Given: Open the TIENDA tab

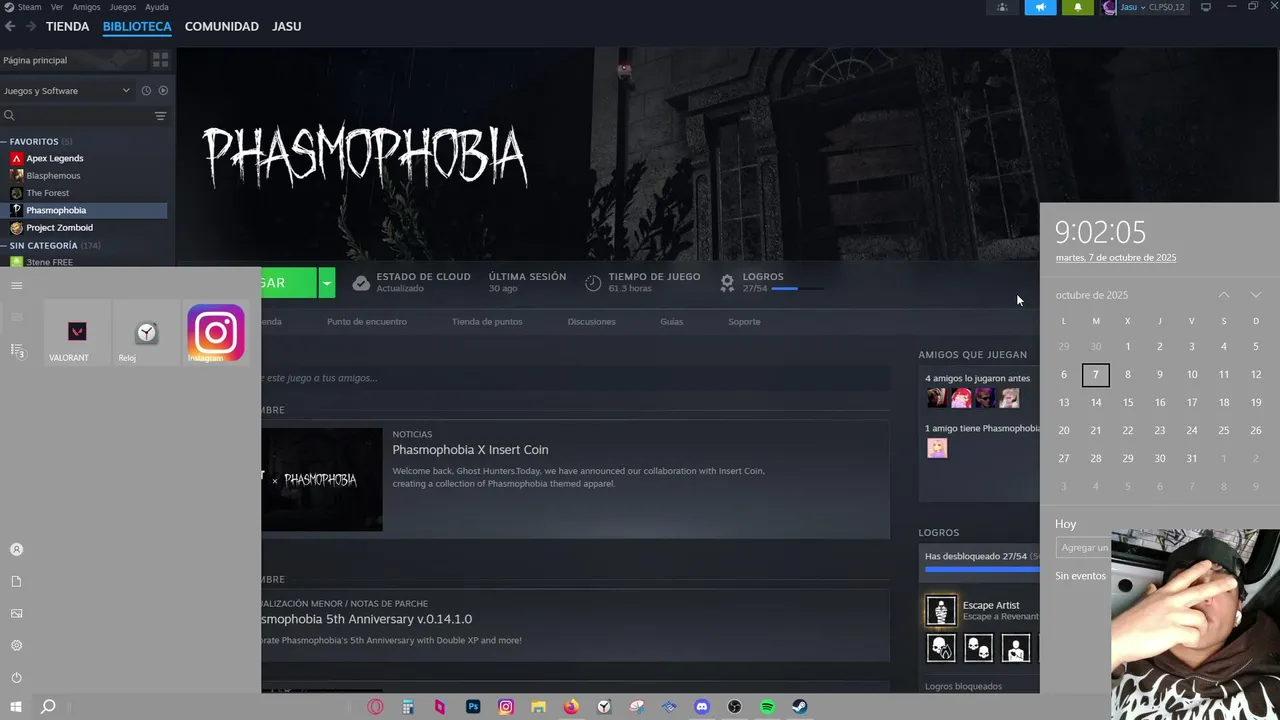Looking at the screenshot, I should [67, 26].
